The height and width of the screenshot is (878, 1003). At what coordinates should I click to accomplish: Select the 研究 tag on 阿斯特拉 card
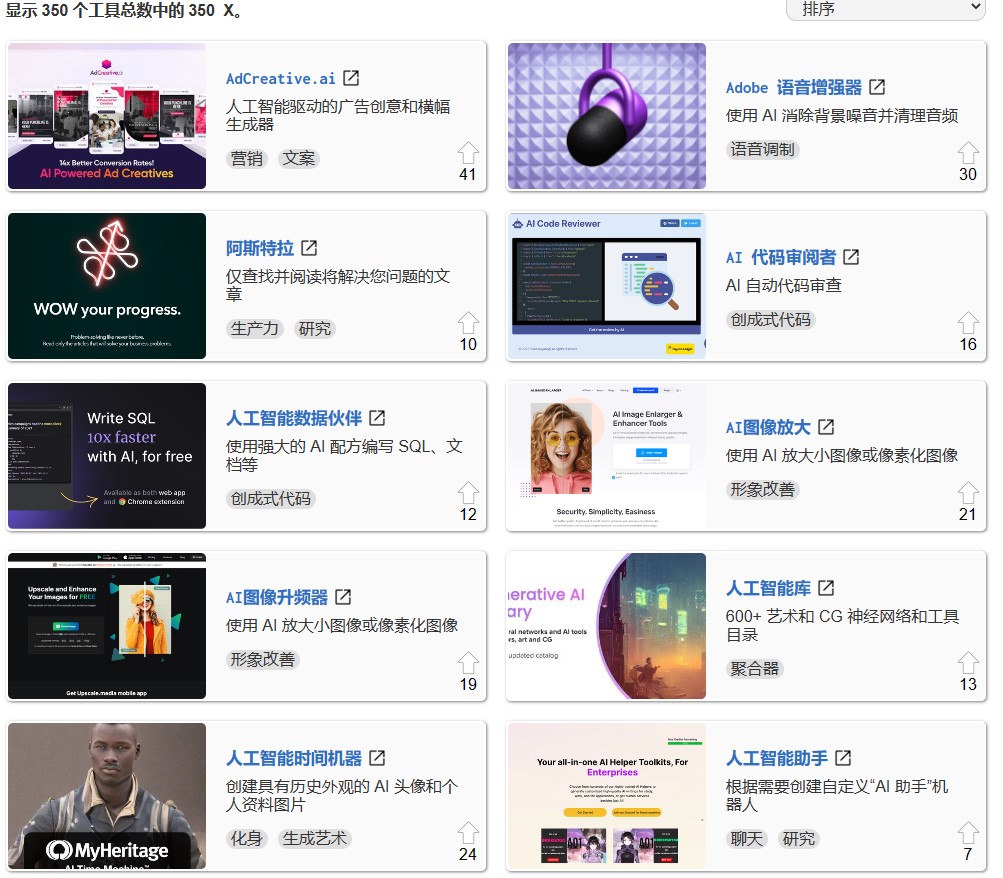pos(315,329)
